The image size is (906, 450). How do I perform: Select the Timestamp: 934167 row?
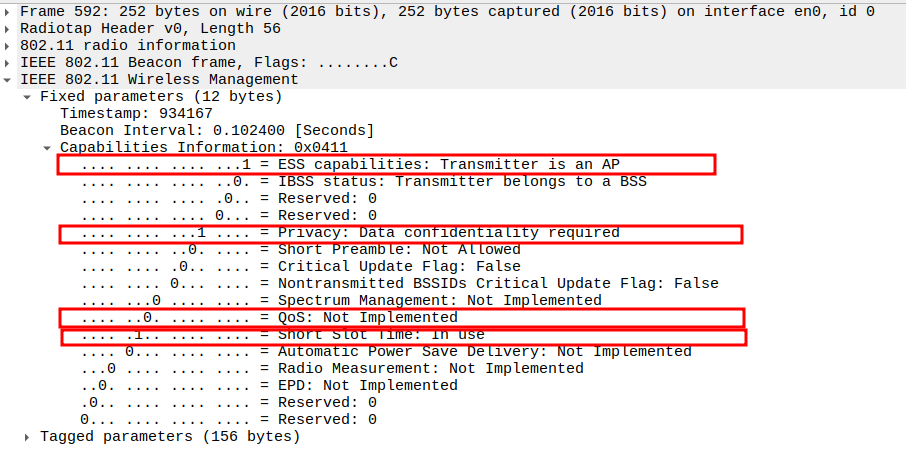coord(136,113)
